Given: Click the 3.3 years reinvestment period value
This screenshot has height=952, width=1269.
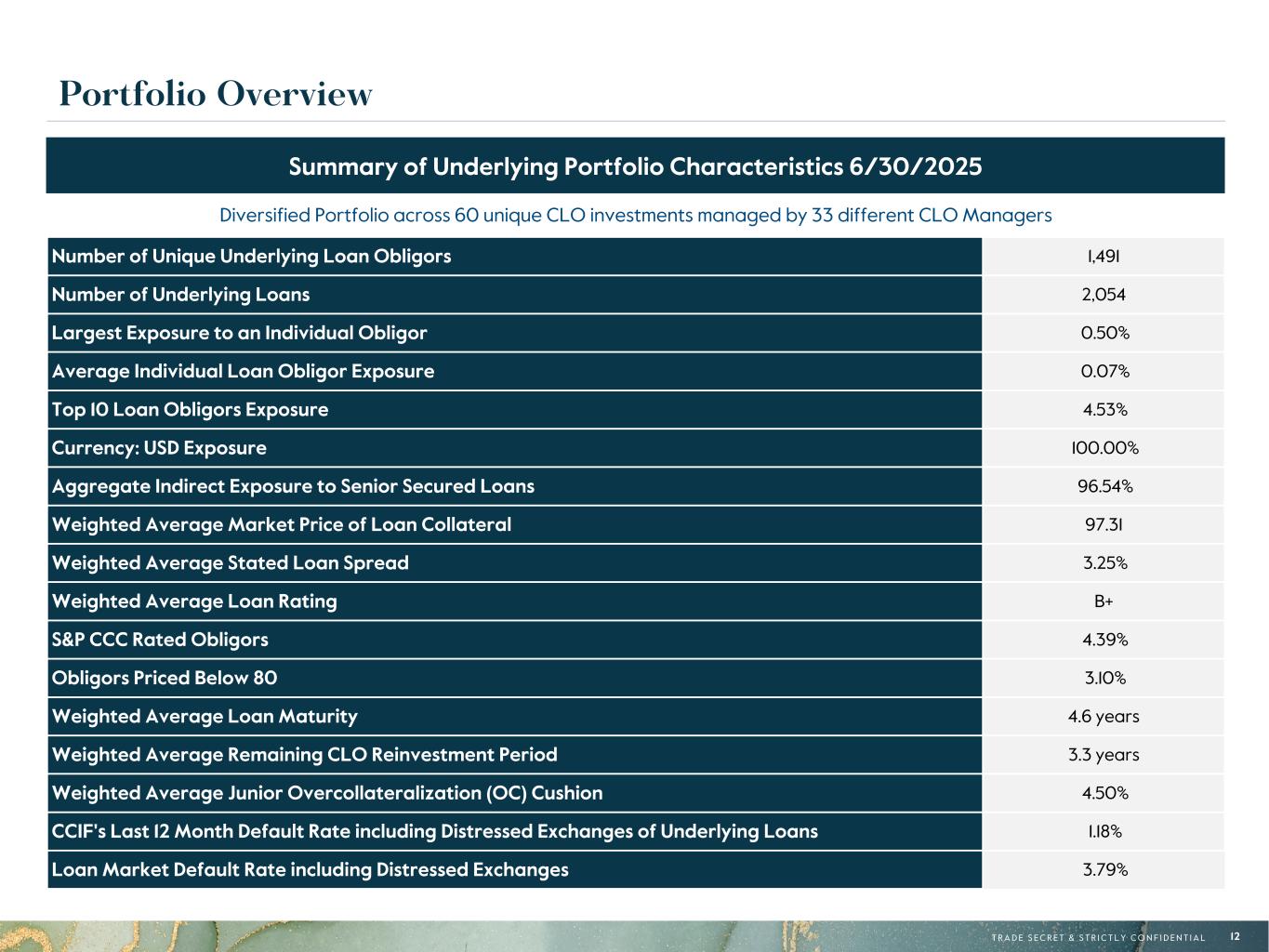Looking at the screenshot, I should point(1104,755).
